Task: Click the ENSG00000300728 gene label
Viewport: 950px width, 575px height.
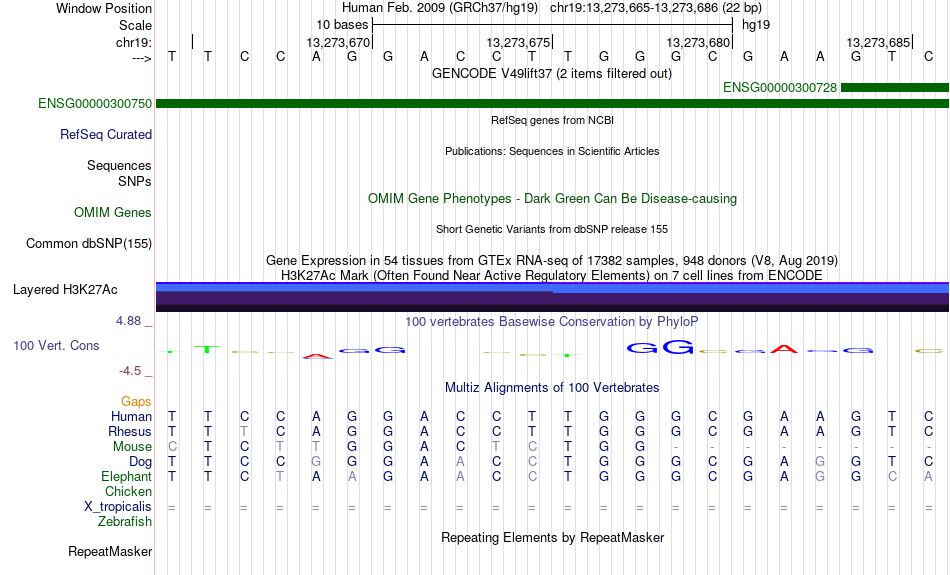Action: pos(780,88)
